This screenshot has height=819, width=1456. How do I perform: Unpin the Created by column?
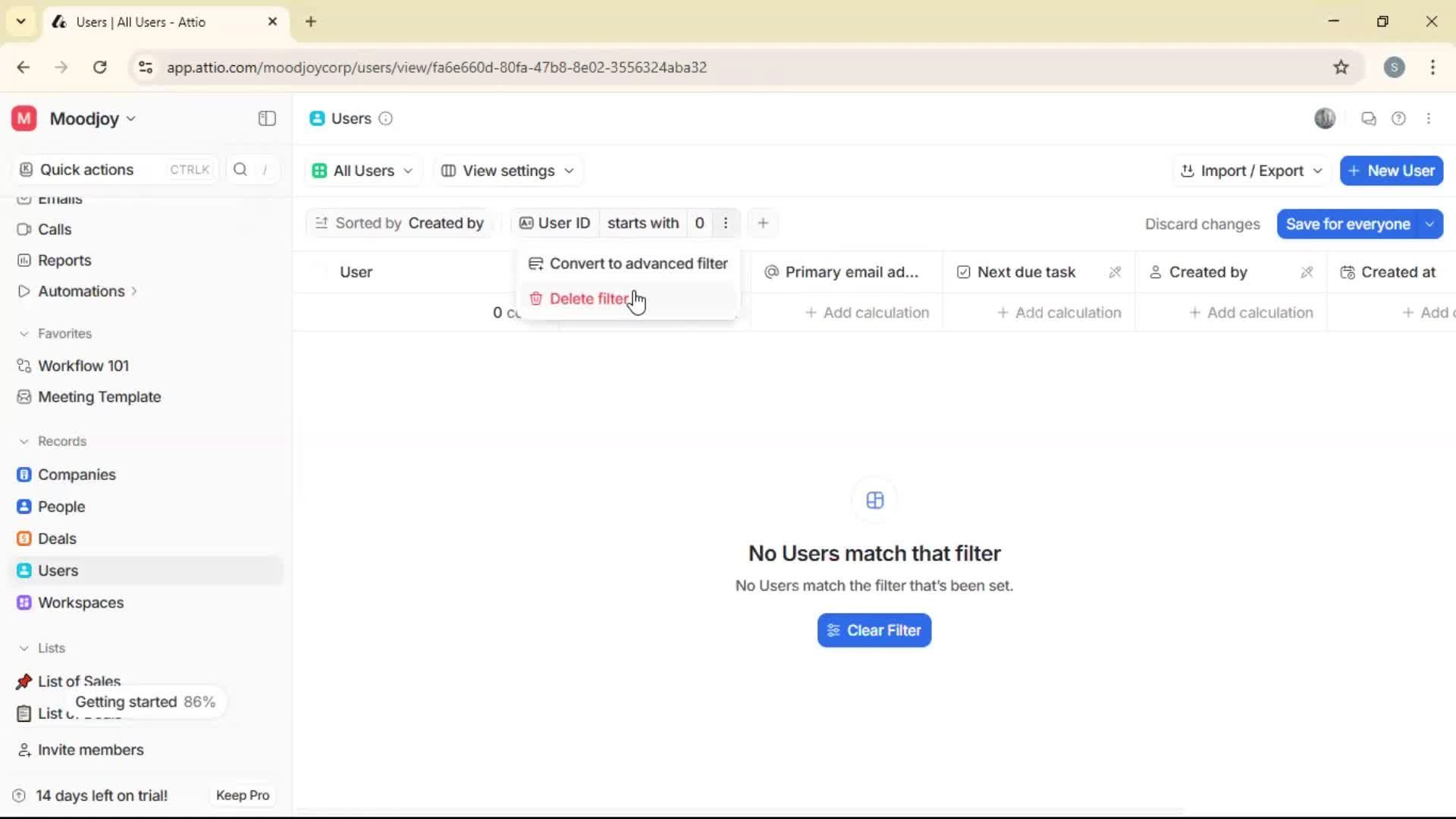click(x=1307, y=271)
